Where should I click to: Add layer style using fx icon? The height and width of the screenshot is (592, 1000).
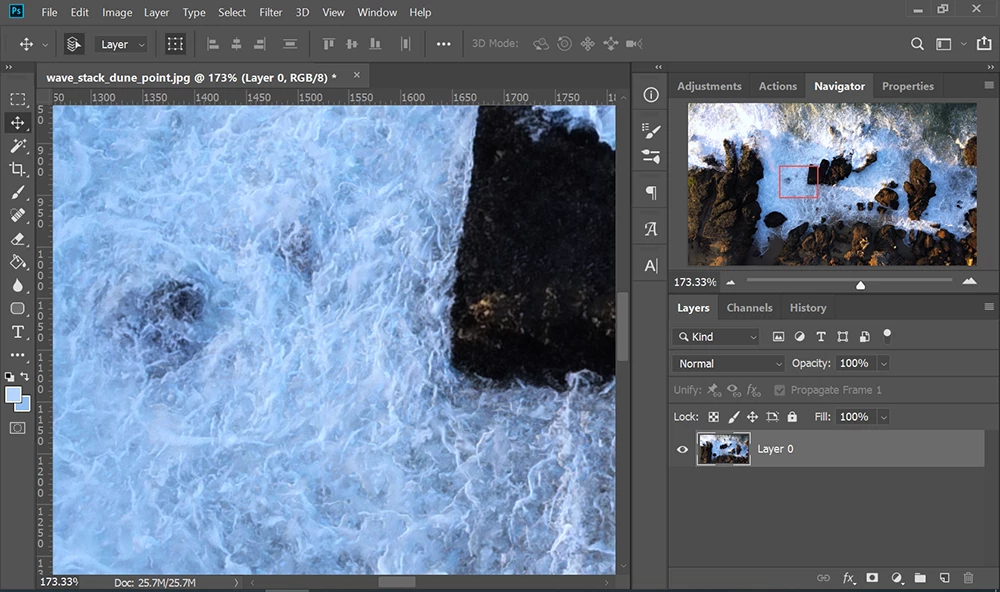(x=848, y=578)
